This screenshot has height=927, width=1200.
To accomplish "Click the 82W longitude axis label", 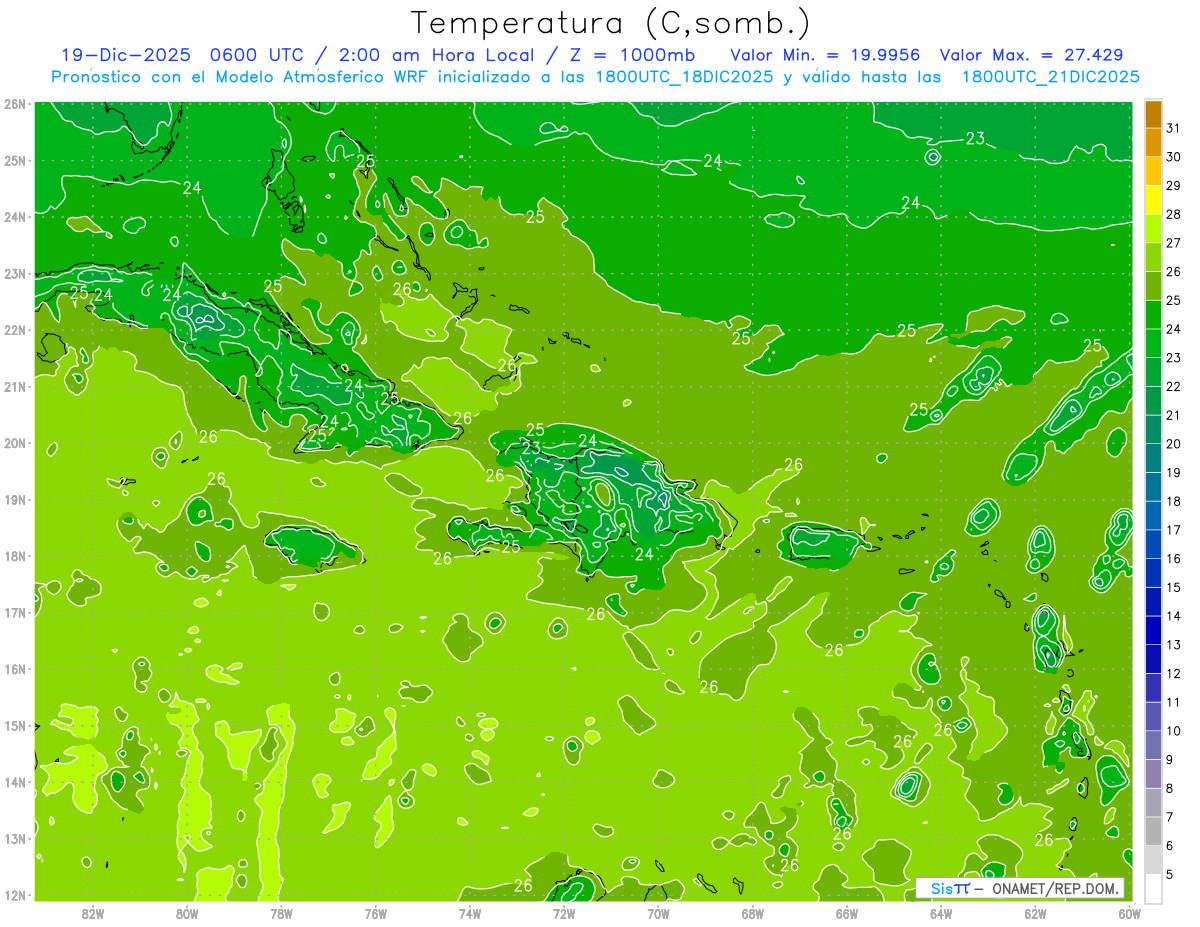I will tap(93, 913).
